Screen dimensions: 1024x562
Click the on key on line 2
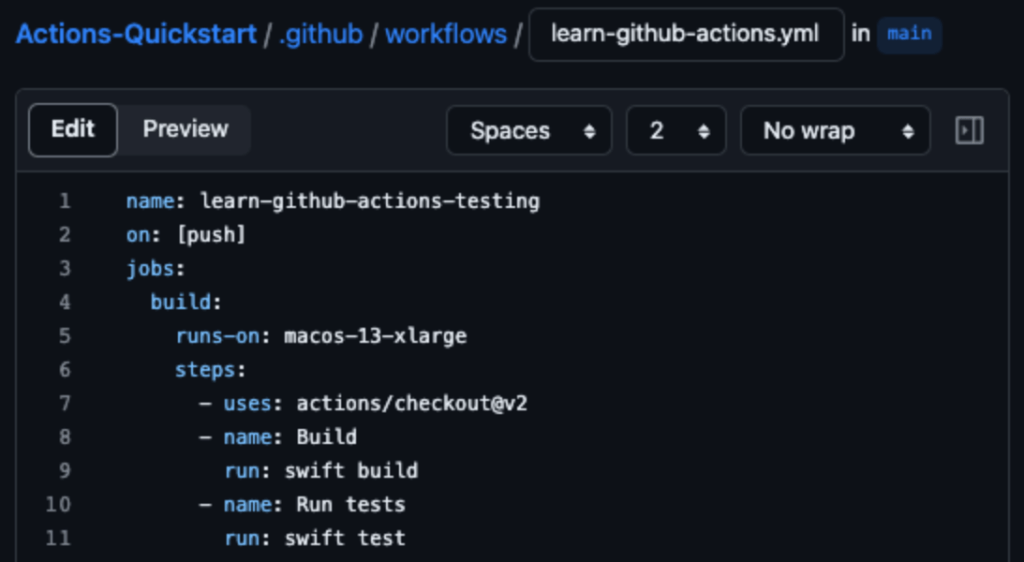click(138, 235)
